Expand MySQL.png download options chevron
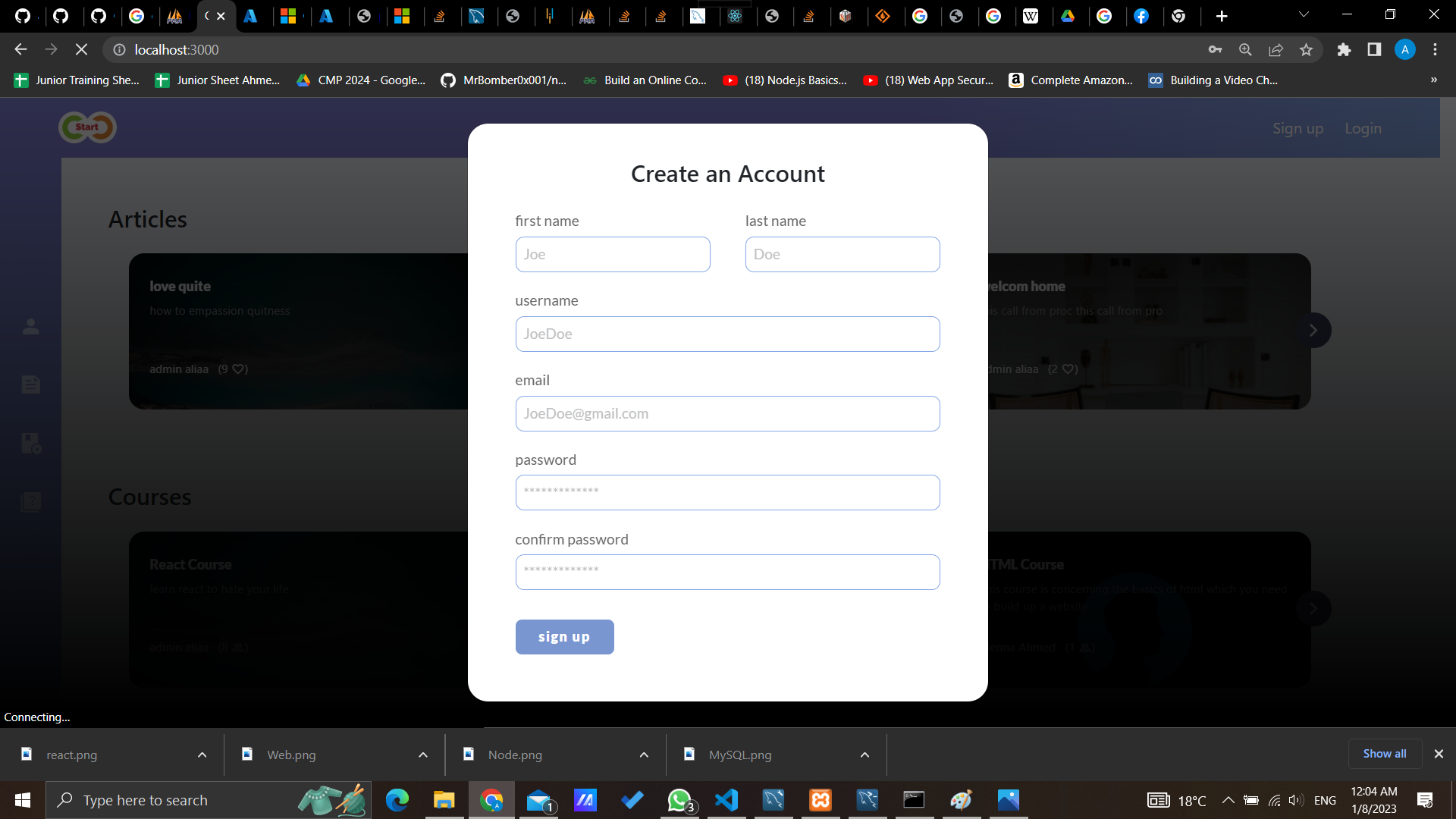The width and height of the screenshot is (1456, 819). point(864,755)
